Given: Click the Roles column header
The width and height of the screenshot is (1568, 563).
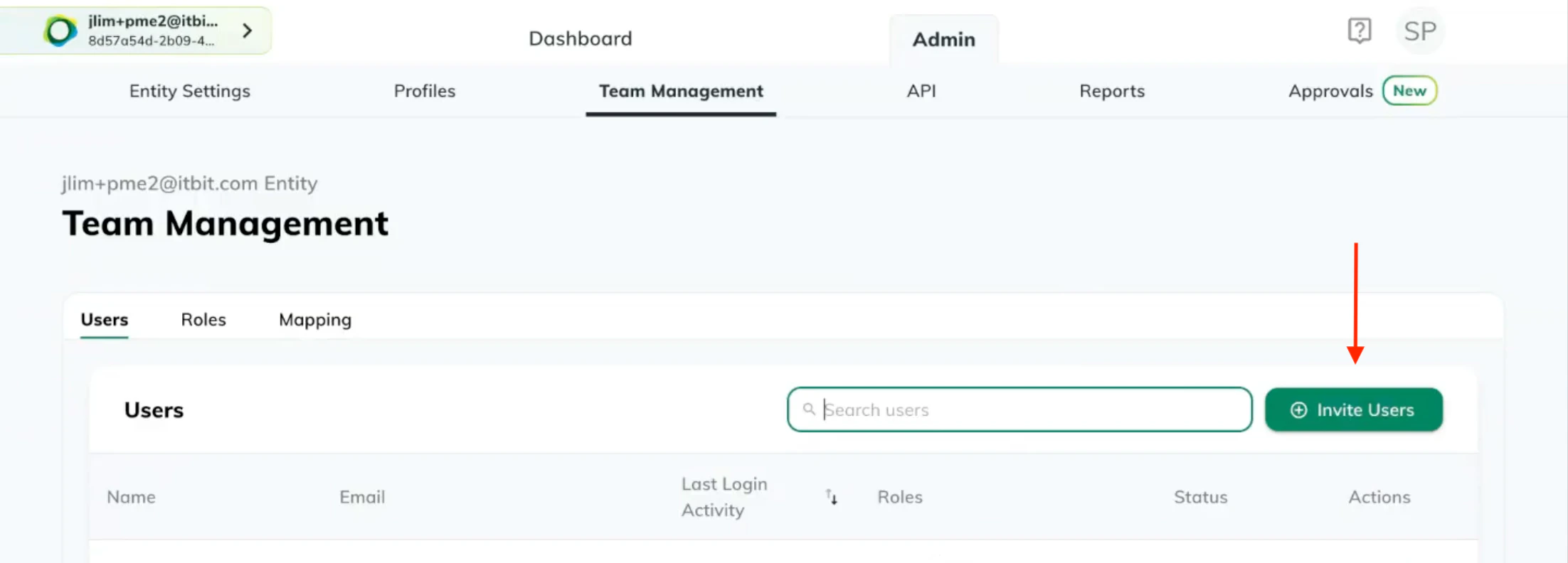Looking at the screenshot, I should click(900, 497).
